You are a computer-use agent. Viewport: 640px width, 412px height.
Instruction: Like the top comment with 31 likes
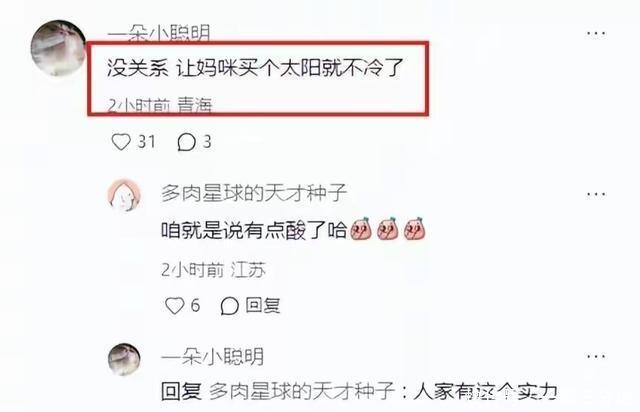(121, 142)
